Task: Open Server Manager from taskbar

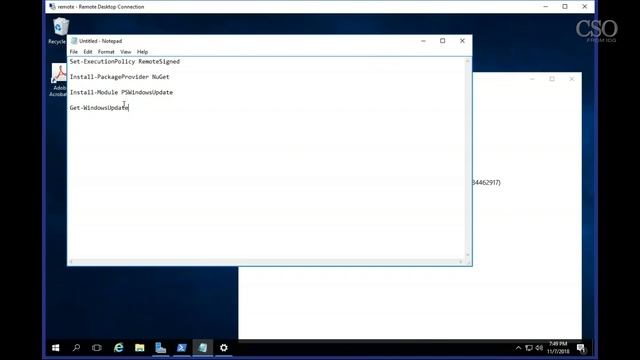Action: (x=161, y=348)
